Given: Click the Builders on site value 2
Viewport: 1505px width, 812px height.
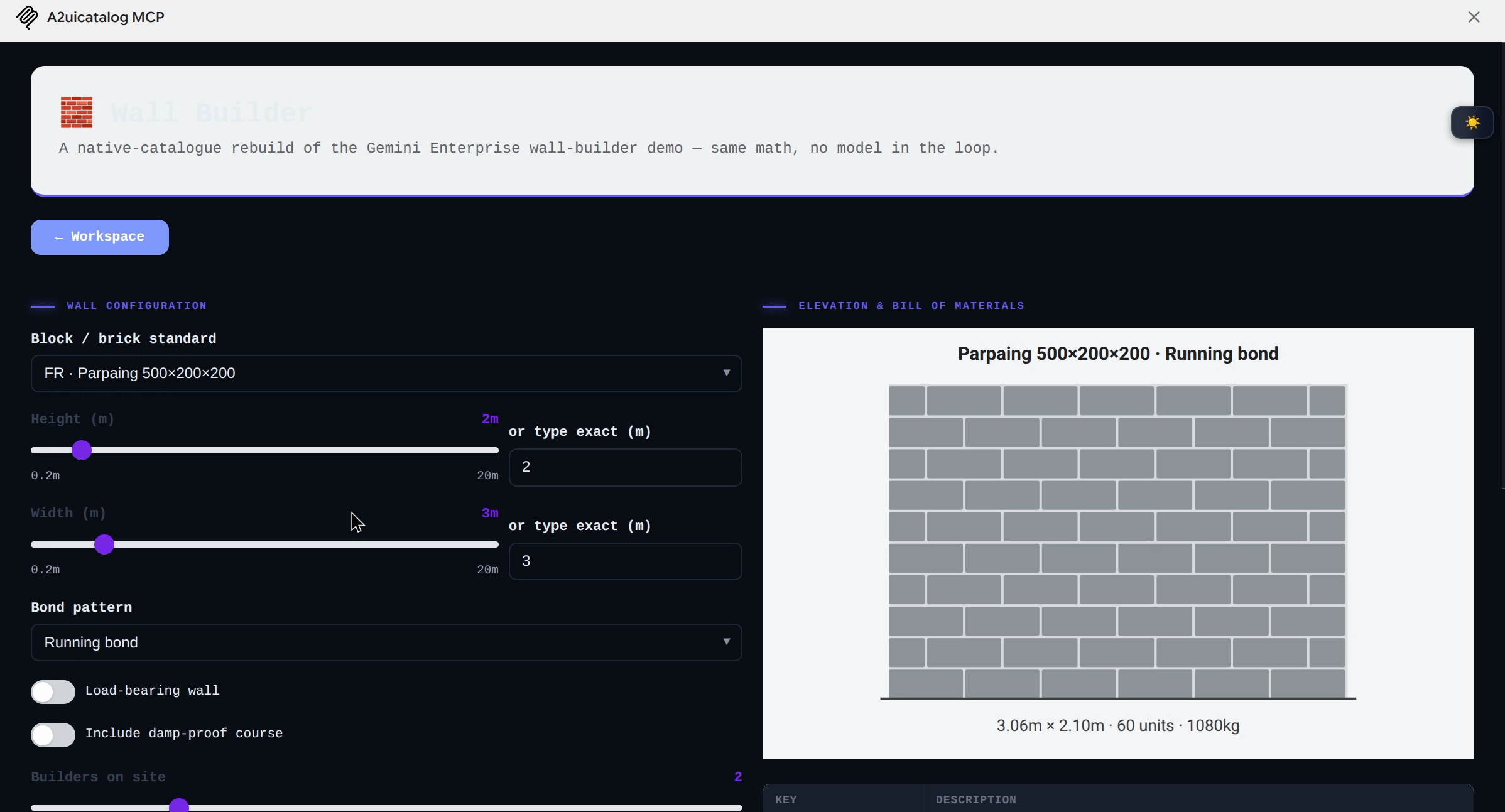Looking at the screenshot, I should pos(738,777).
